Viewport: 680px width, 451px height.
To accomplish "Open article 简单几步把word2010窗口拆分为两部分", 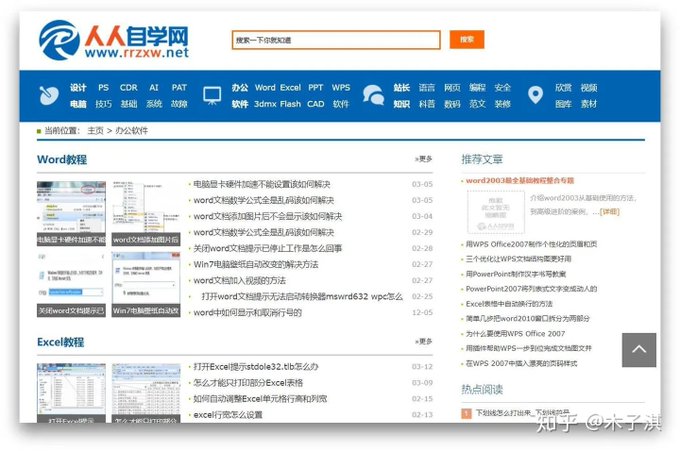I will click(x=528, y=319).
